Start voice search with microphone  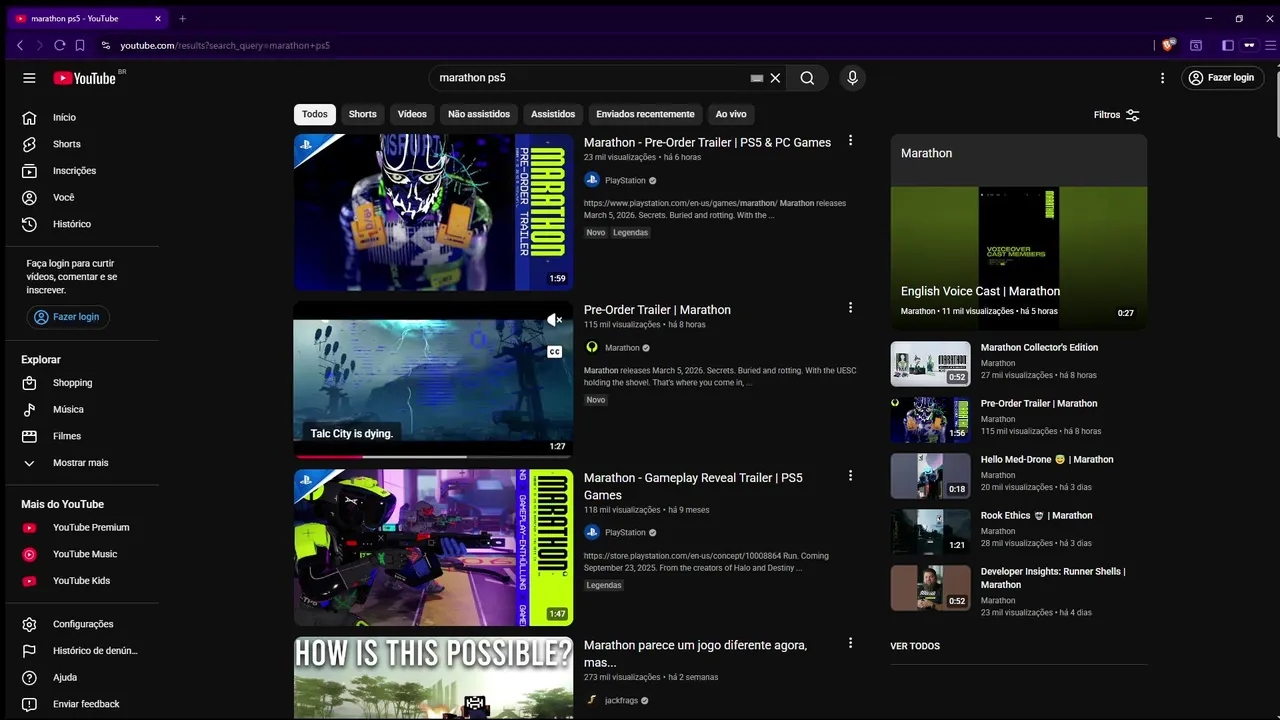[852, 78]
